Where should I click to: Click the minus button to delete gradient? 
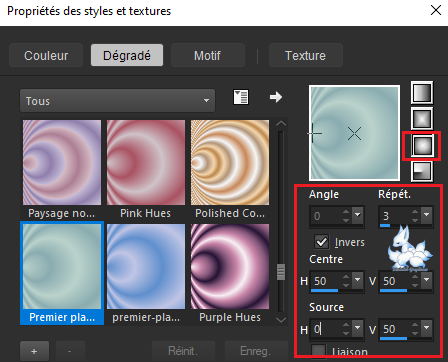coord(70,351)
